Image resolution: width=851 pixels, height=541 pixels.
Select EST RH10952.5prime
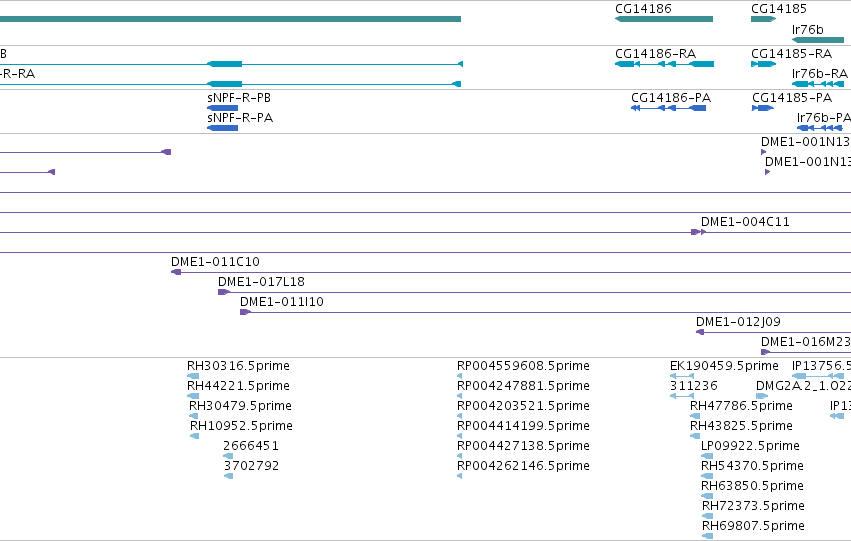tap(241, 426)
